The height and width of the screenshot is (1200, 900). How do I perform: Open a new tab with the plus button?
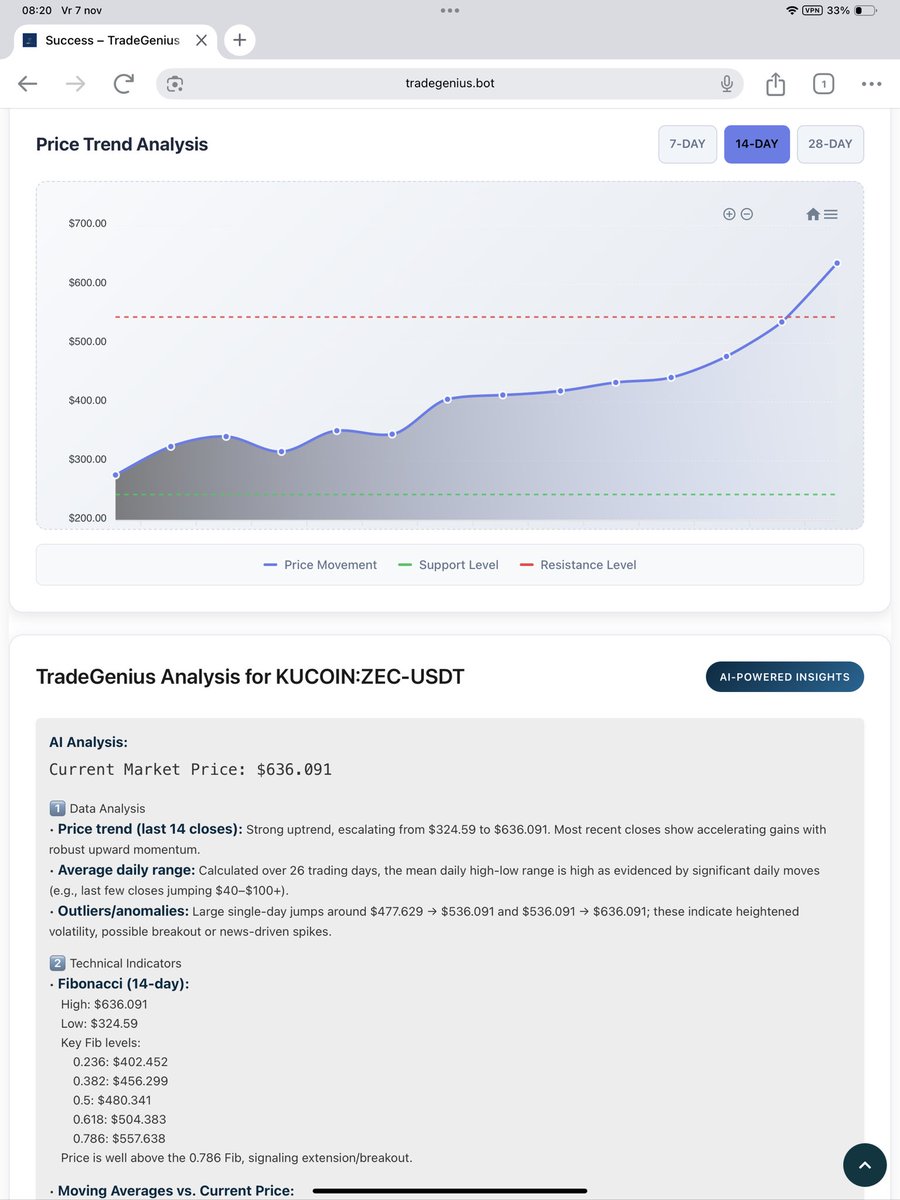(239, 40)
